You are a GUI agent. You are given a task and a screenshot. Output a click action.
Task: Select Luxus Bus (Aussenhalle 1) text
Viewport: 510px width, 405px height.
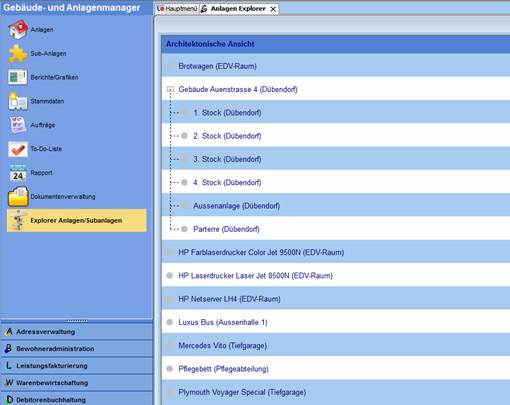tap(223, 322)
